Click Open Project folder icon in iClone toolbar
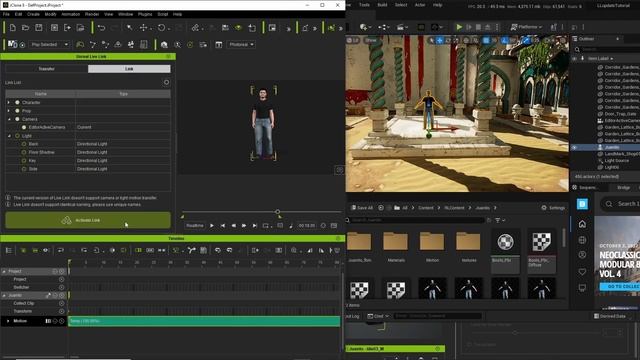640x360 pixels. coord(25,28)
